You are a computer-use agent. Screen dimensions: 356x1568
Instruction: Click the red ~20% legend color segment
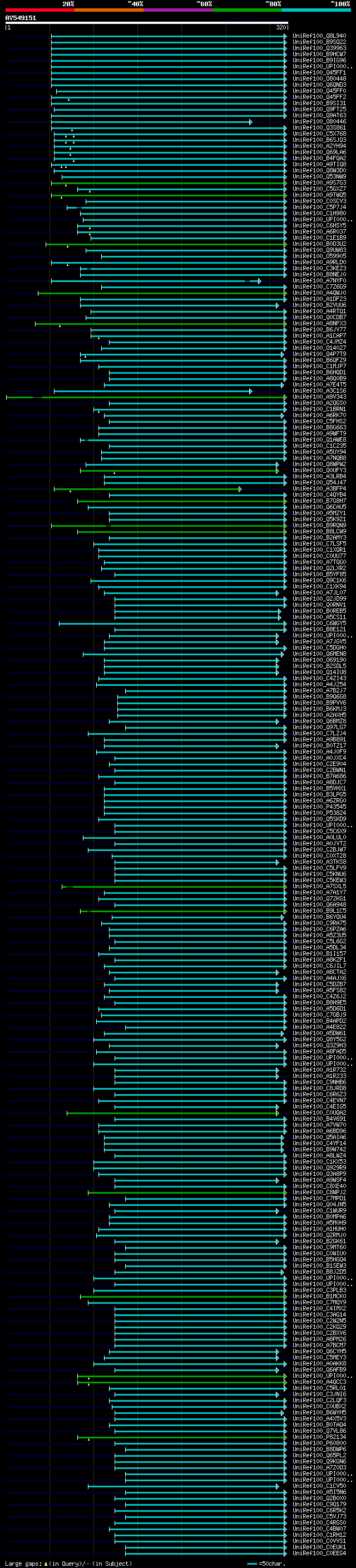tap(39, 10)
